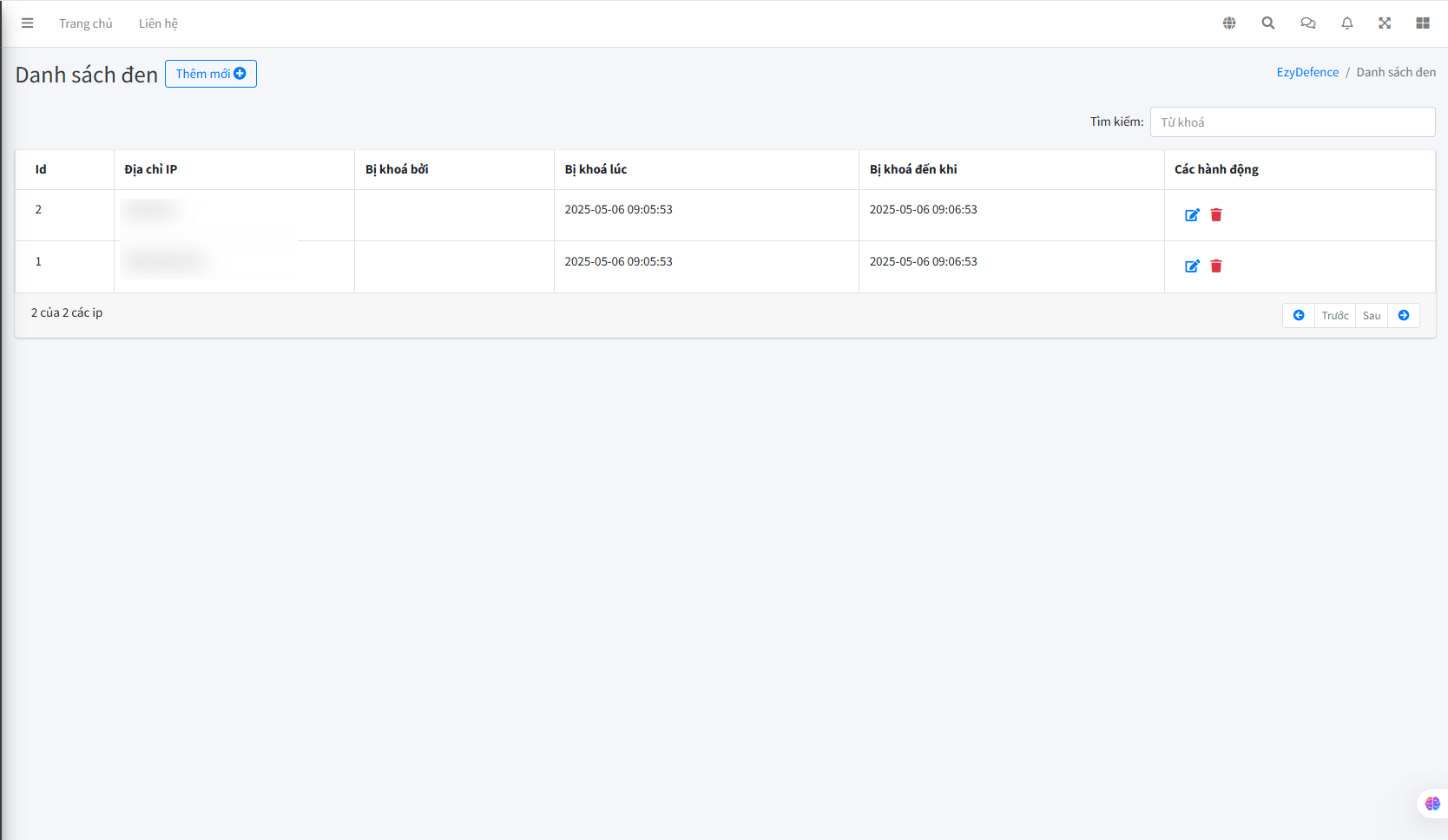Edit blacklist entry with Id 2
The width and height of the screenshot is (1448, 840).
pyautogui.click(x=1192, y=215)
